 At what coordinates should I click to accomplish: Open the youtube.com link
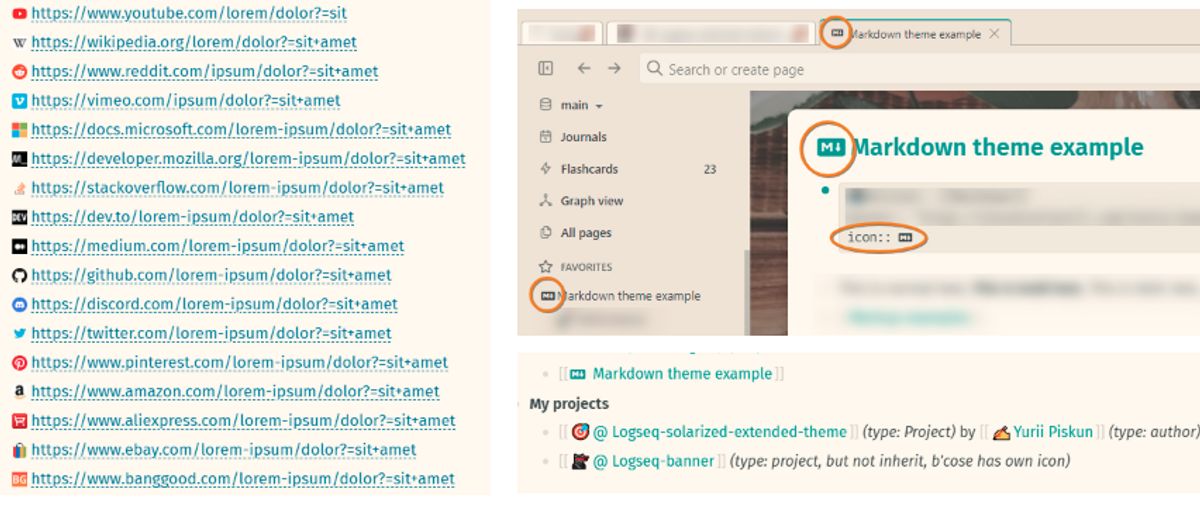click(x=189, y=14)
